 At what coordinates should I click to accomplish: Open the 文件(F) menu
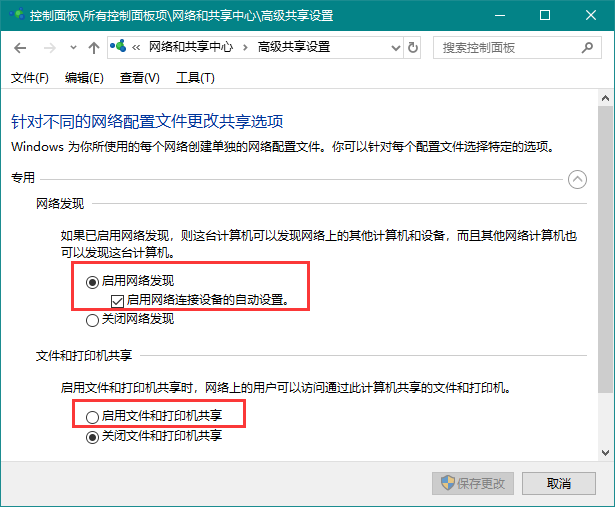[x=30, y=78]
